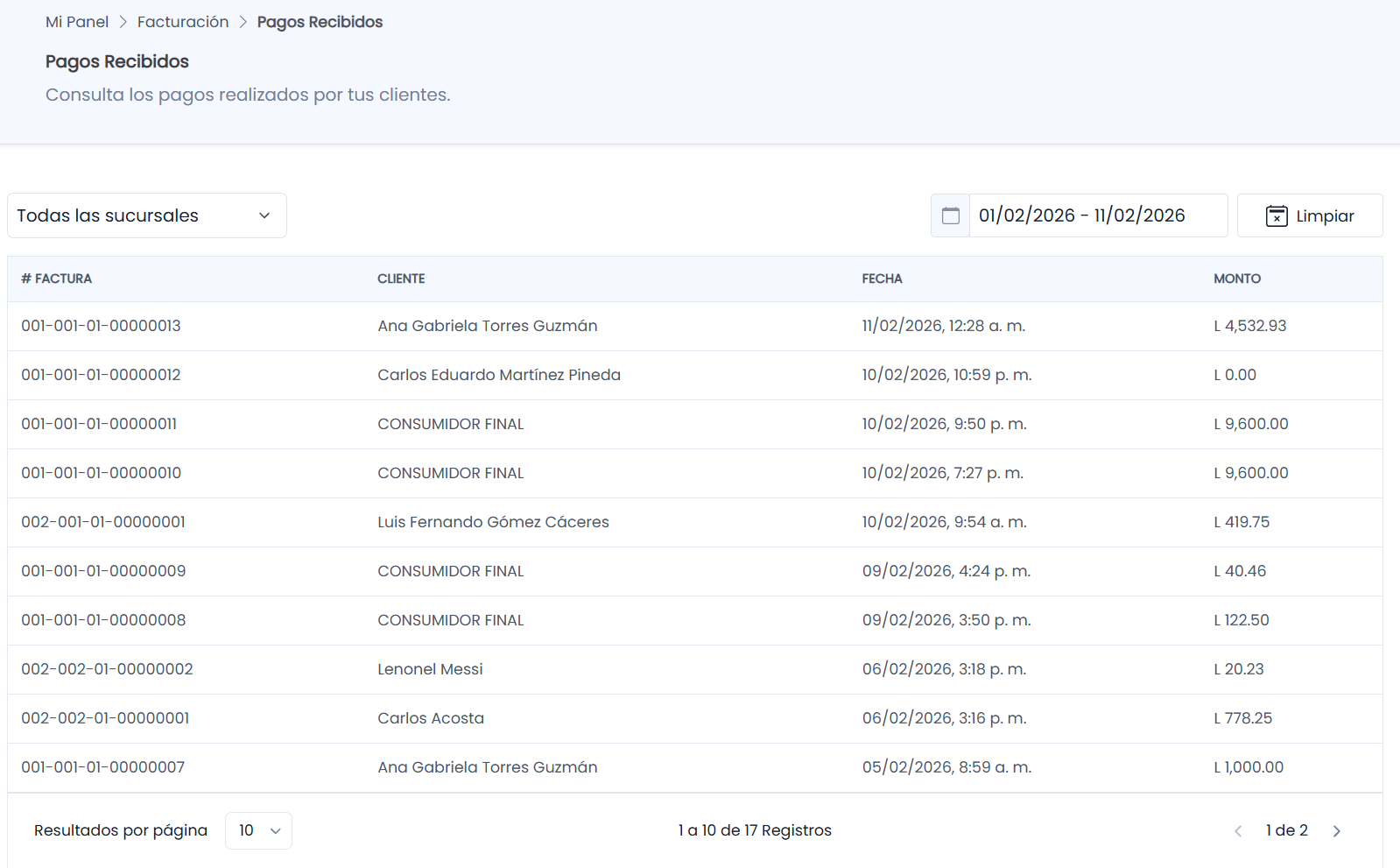1400x868 pixels.
Task: Select Pagos Recibidos breadcrumb
Action: (x=320, y=22)
